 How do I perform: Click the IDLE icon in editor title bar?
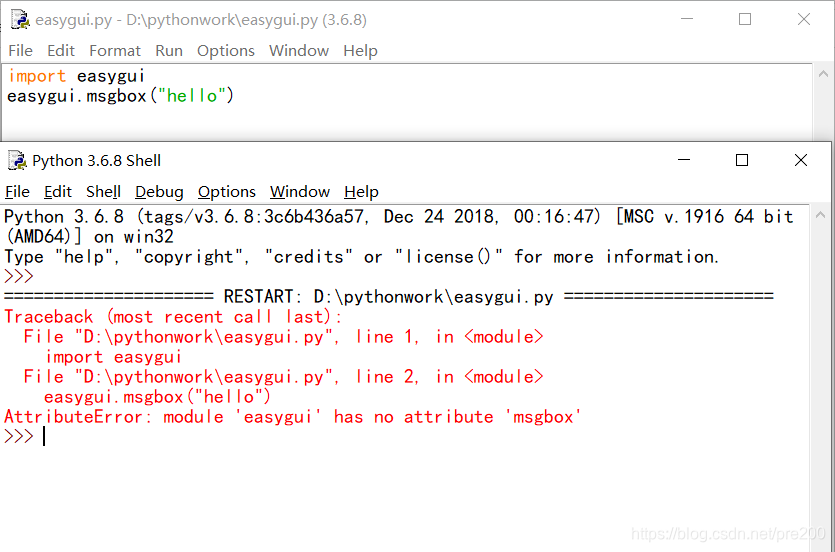pos(20,20)
